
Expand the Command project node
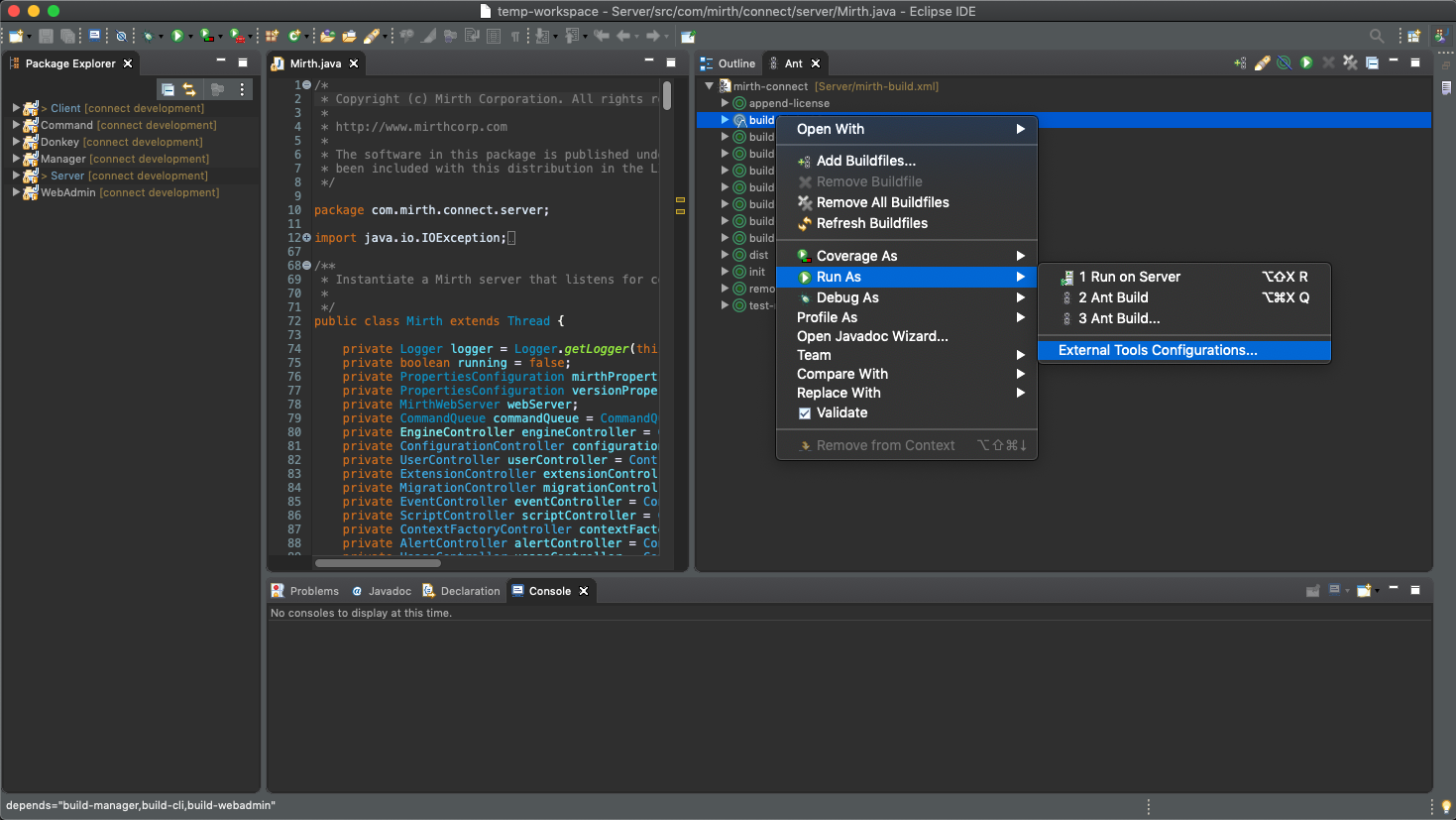pos(16,125)
